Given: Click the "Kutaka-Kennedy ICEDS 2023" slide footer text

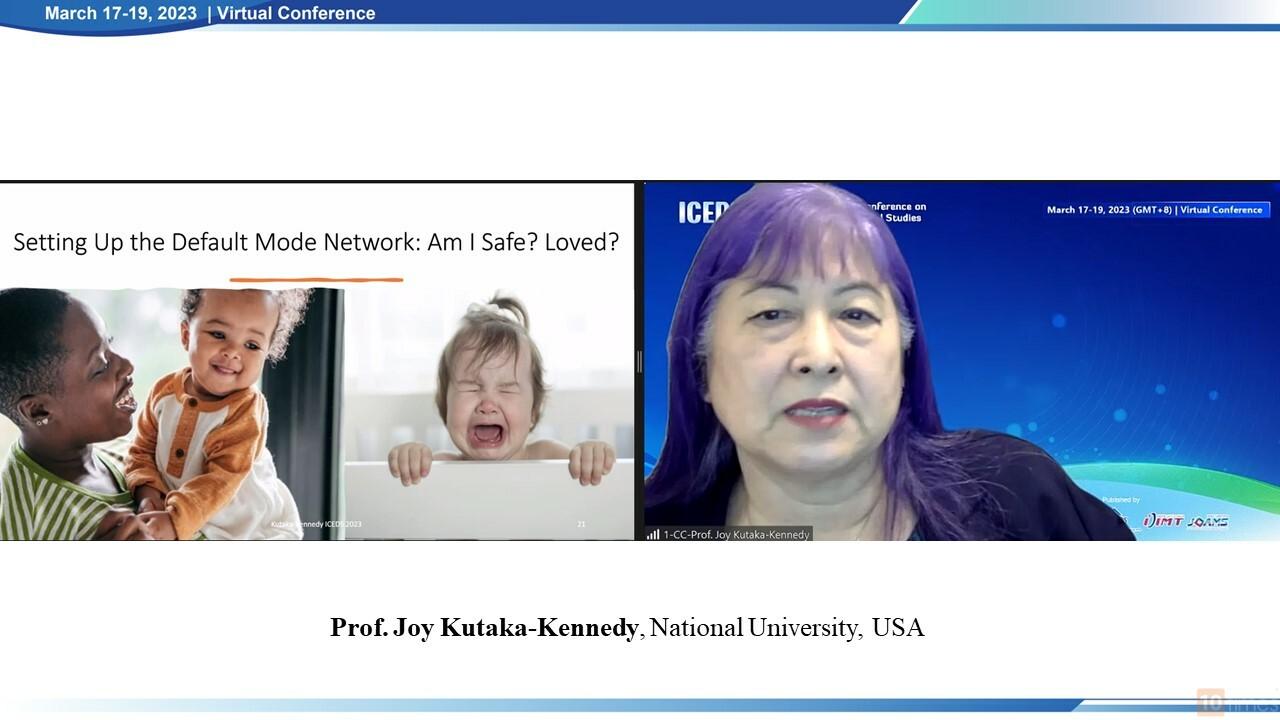Looking at the screenshot, I should 316,524.
